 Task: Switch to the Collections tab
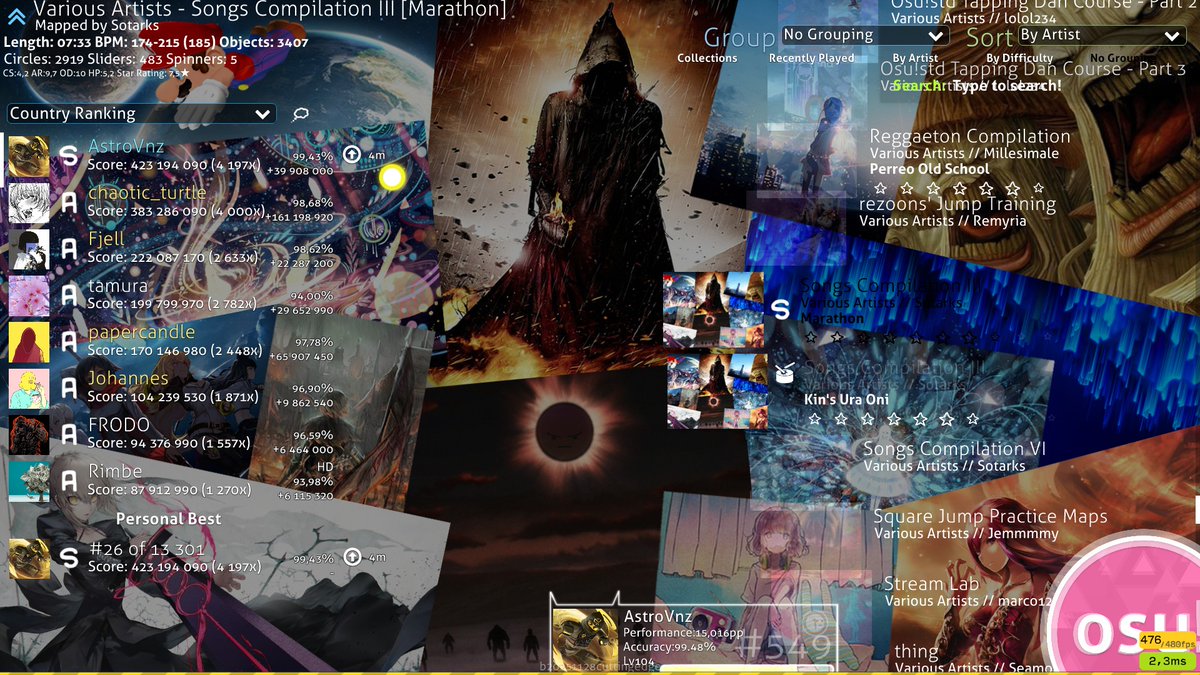pos(707,58)
